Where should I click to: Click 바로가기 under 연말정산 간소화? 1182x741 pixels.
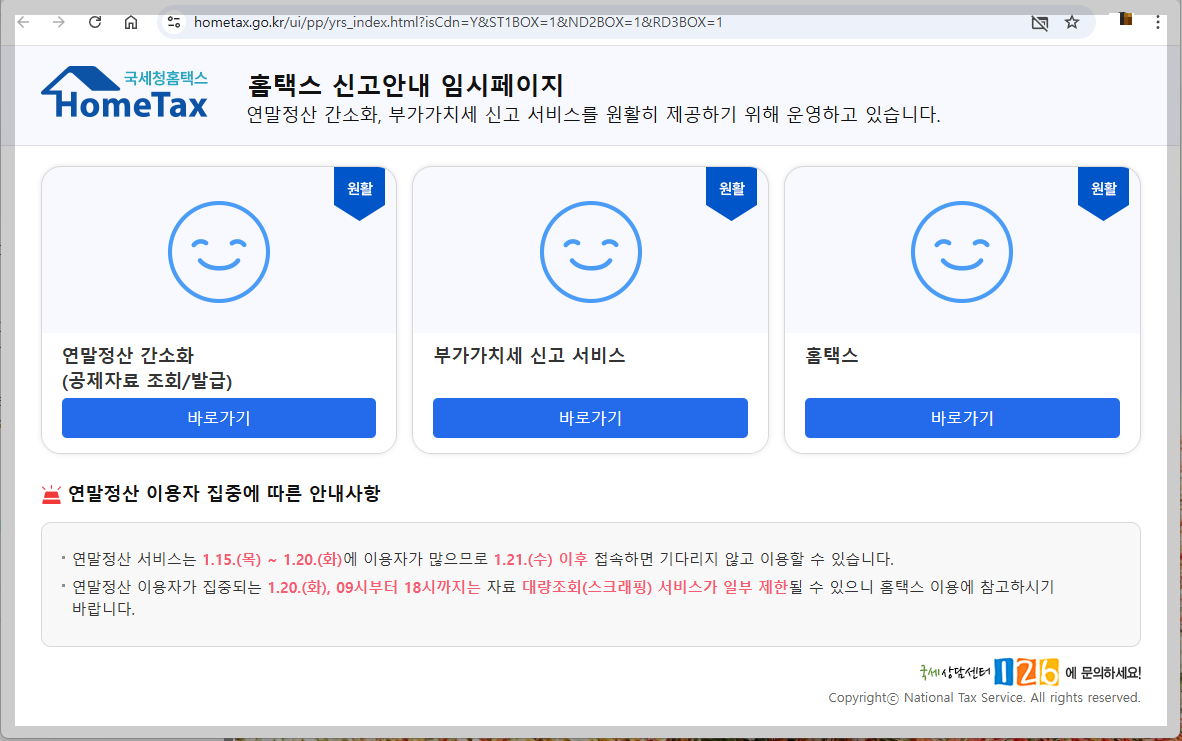(x=219, y=418)
